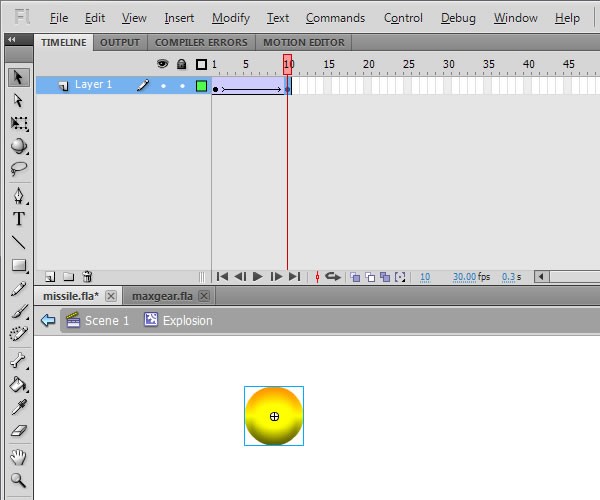Toggle visibility of all layers (eye icon)
The height and width of the screenshot is (500, 600).
tap(163, 64)
